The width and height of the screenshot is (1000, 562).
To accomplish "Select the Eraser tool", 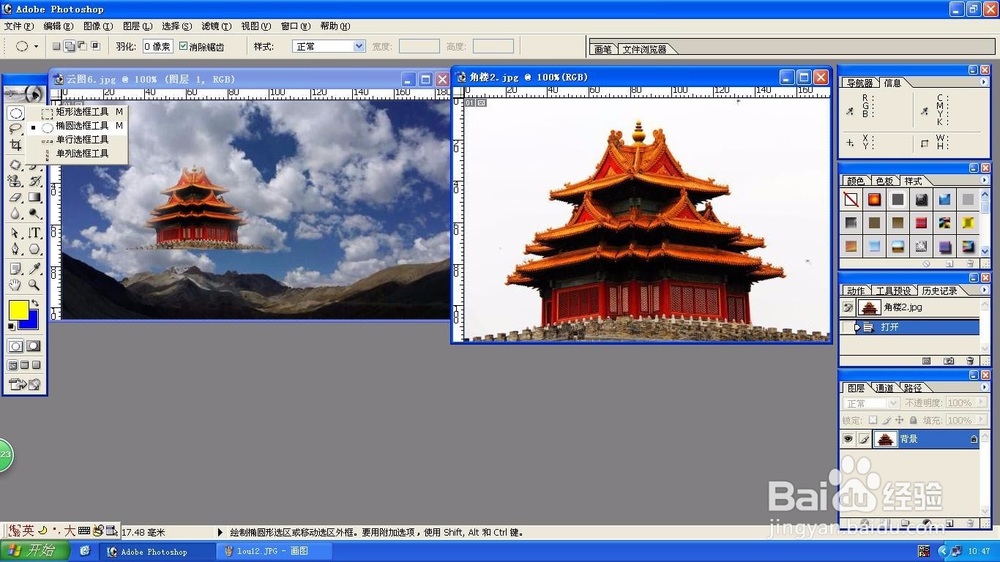I will tap(16, 198).
